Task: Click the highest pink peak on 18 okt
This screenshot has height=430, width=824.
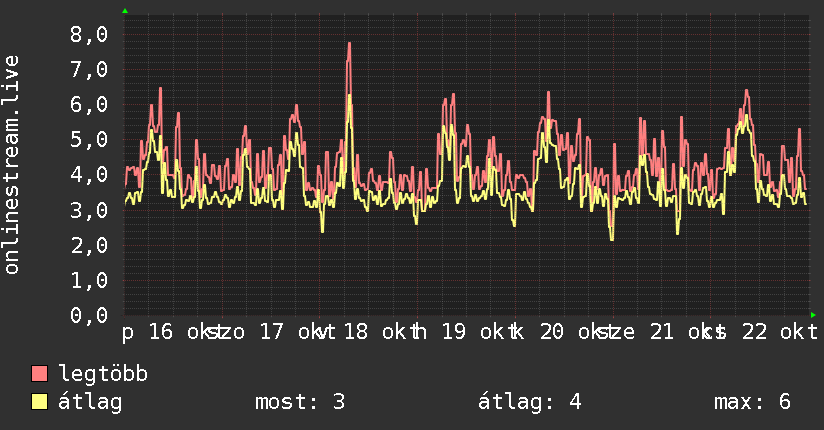Action: [x=349, y=44]
